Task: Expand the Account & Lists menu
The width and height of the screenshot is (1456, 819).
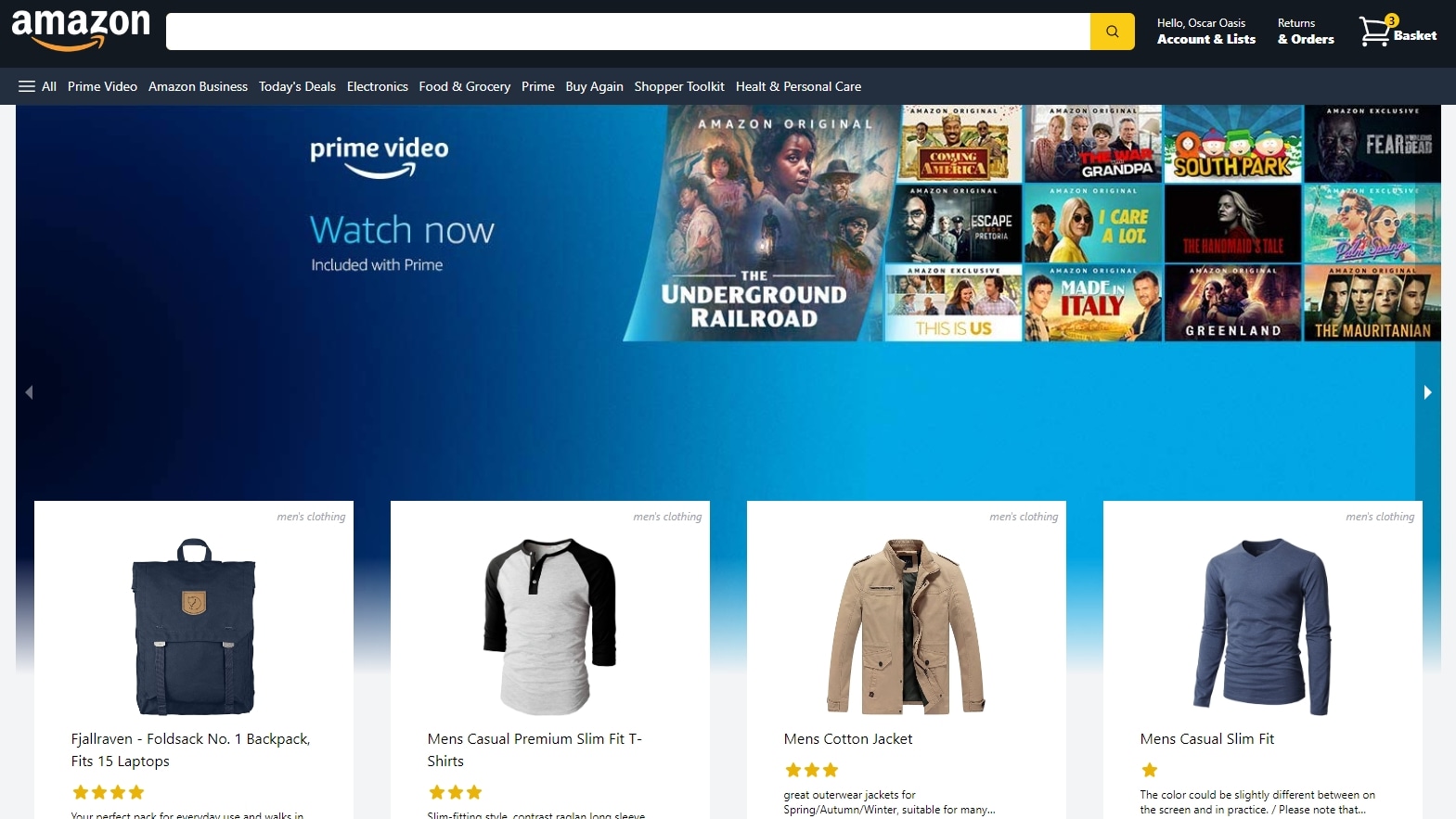Action: pos(1205,32)
